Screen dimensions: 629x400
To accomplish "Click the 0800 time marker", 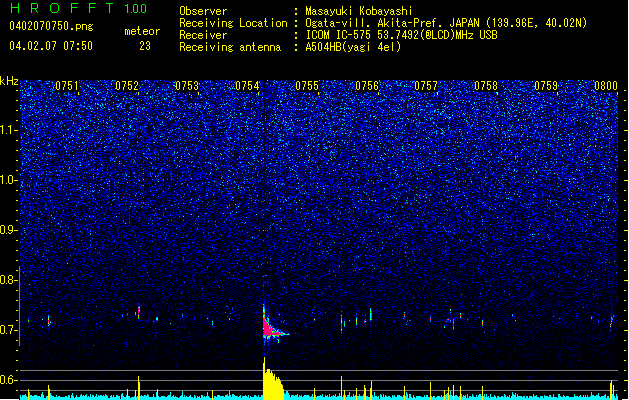I will coord(606,86).
